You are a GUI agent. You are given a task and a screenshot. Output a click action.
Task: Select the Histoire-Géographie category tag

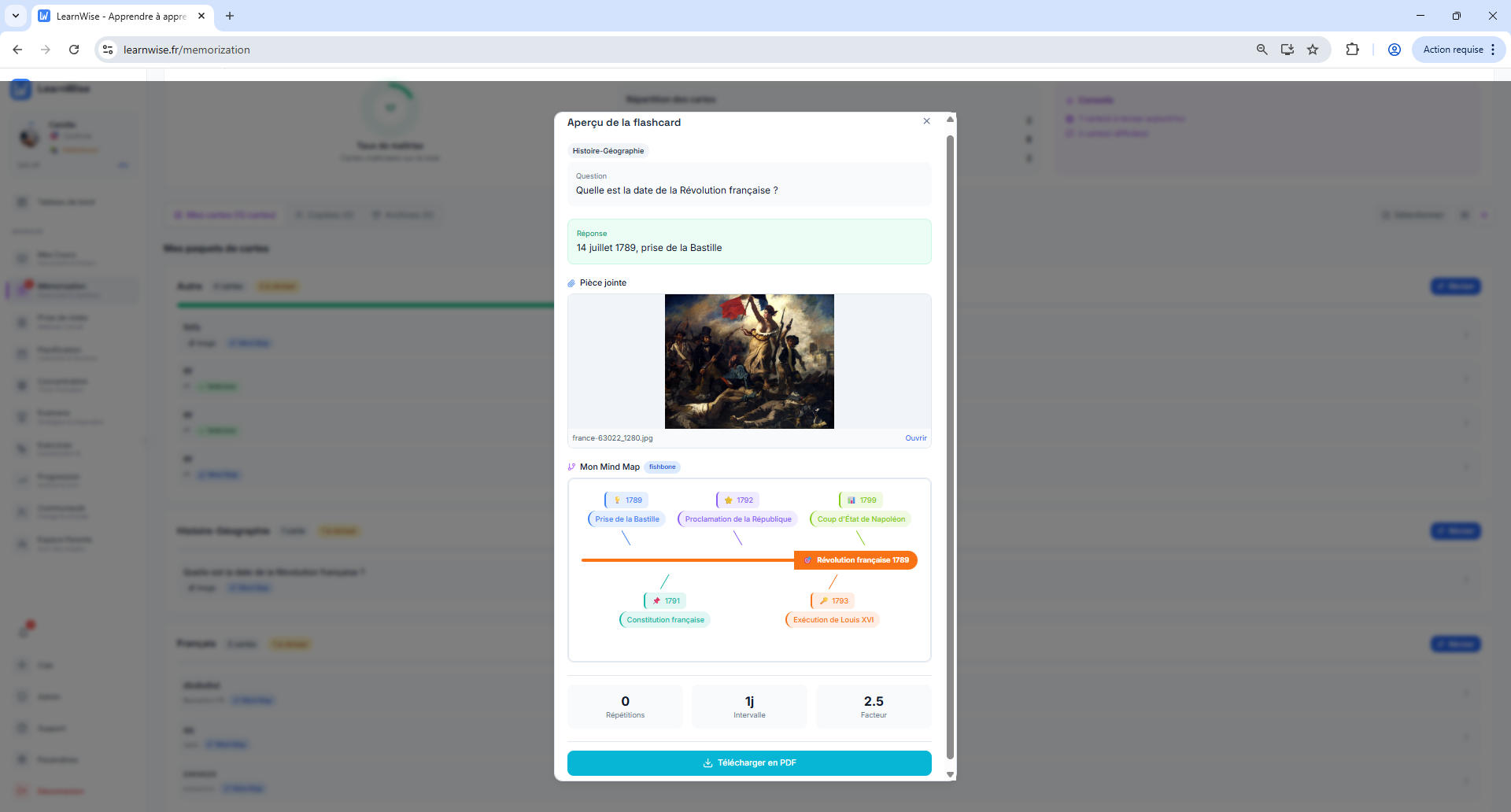pos(608,151)
